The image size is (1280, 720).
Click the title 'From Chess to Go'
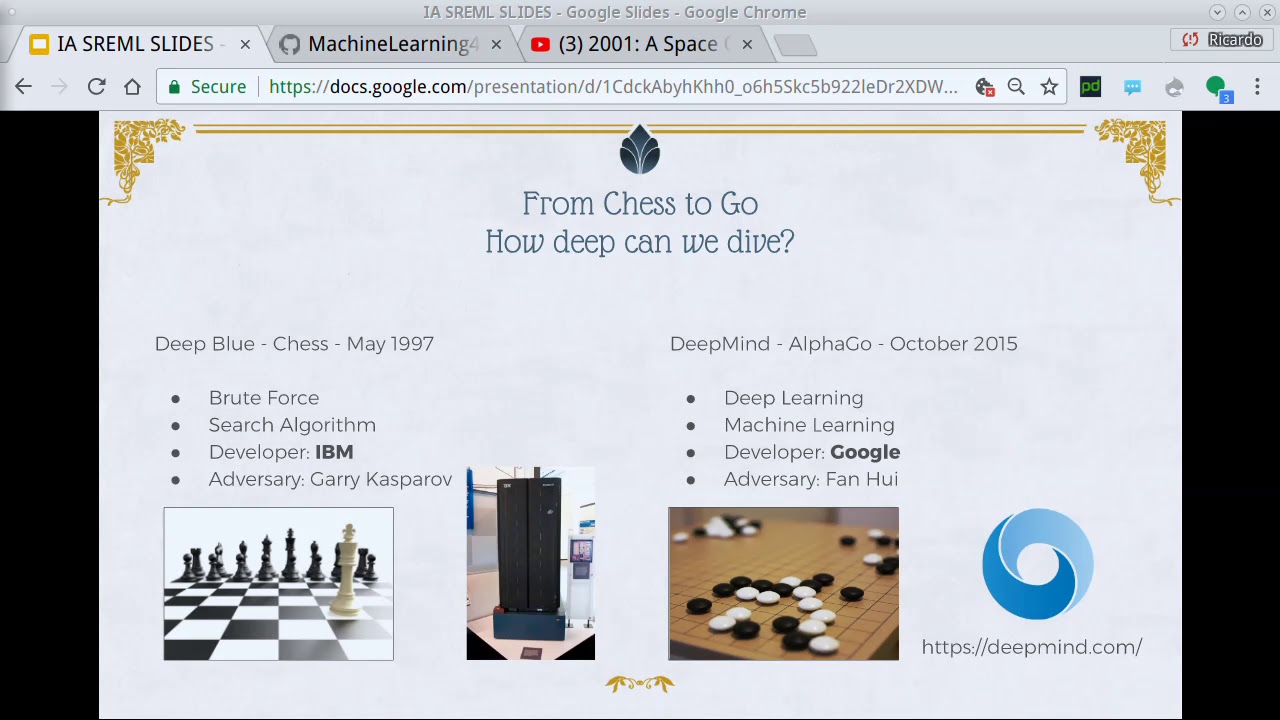[640, 204]
